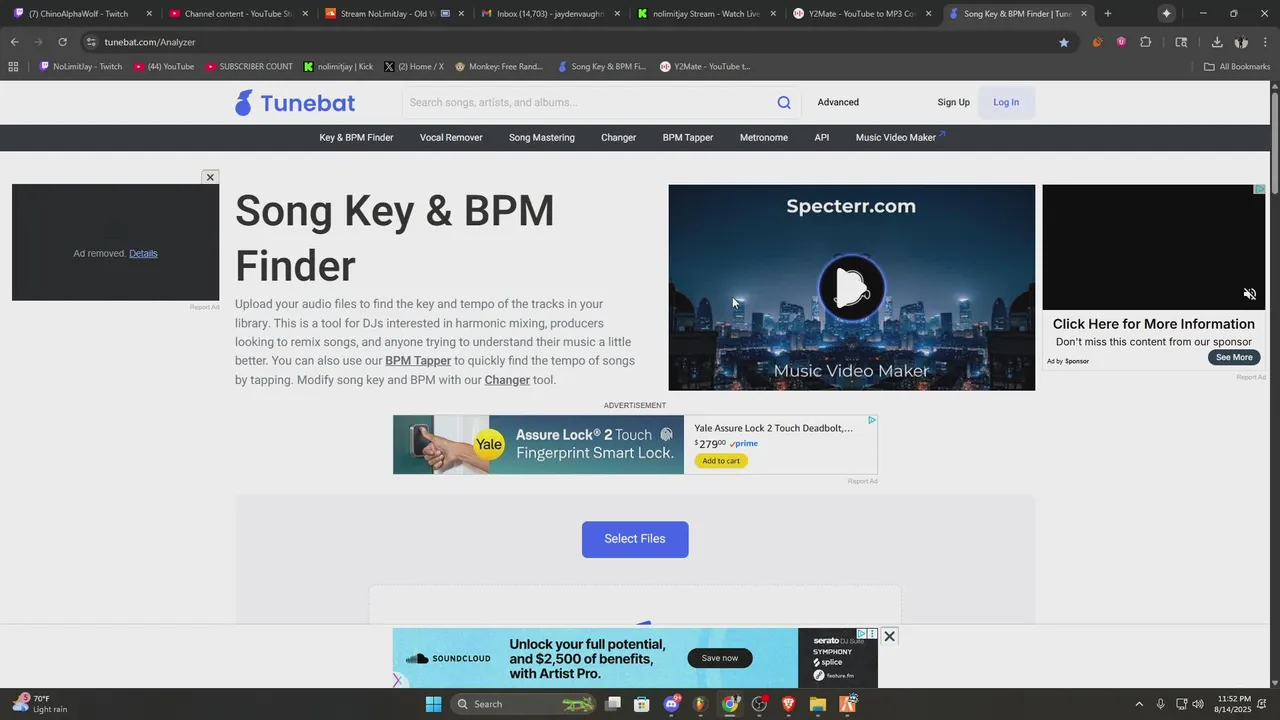Close the SoundCloud bottom banner ad
This screenshot has height=720, width=1280.
[889, 636]
